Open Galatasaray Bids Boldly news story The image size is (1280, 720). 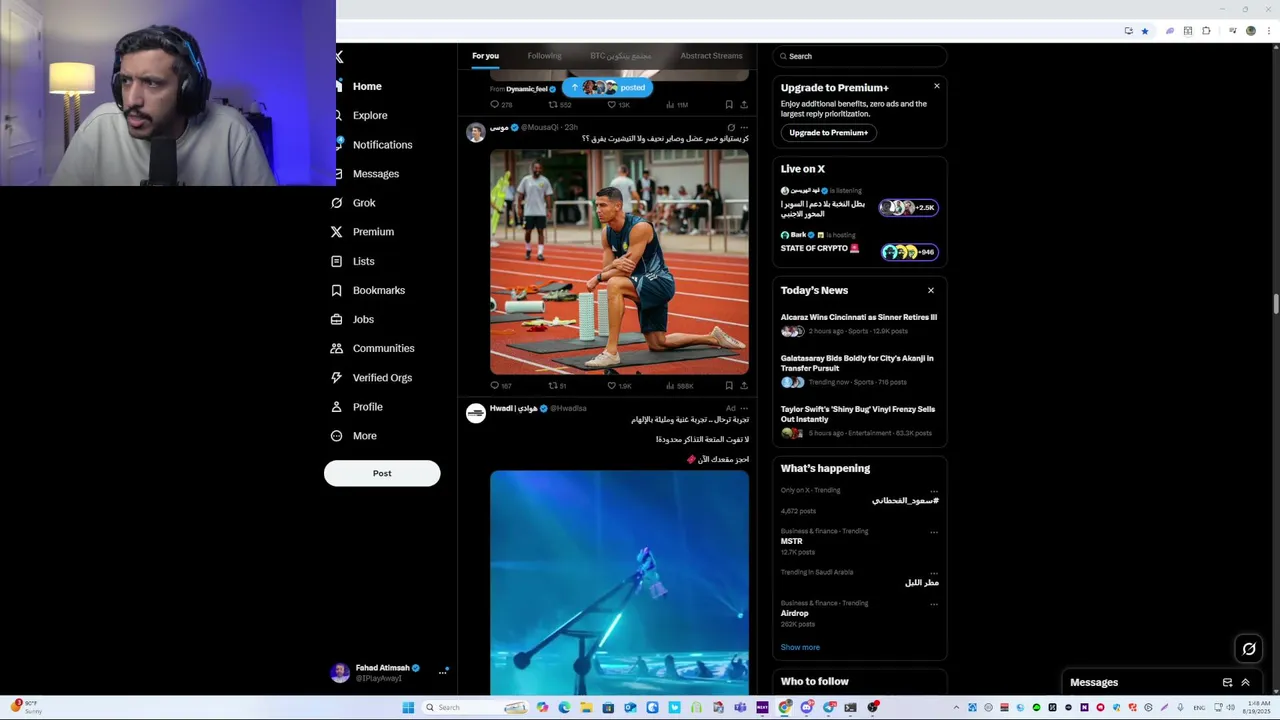(x=859, y=370)
